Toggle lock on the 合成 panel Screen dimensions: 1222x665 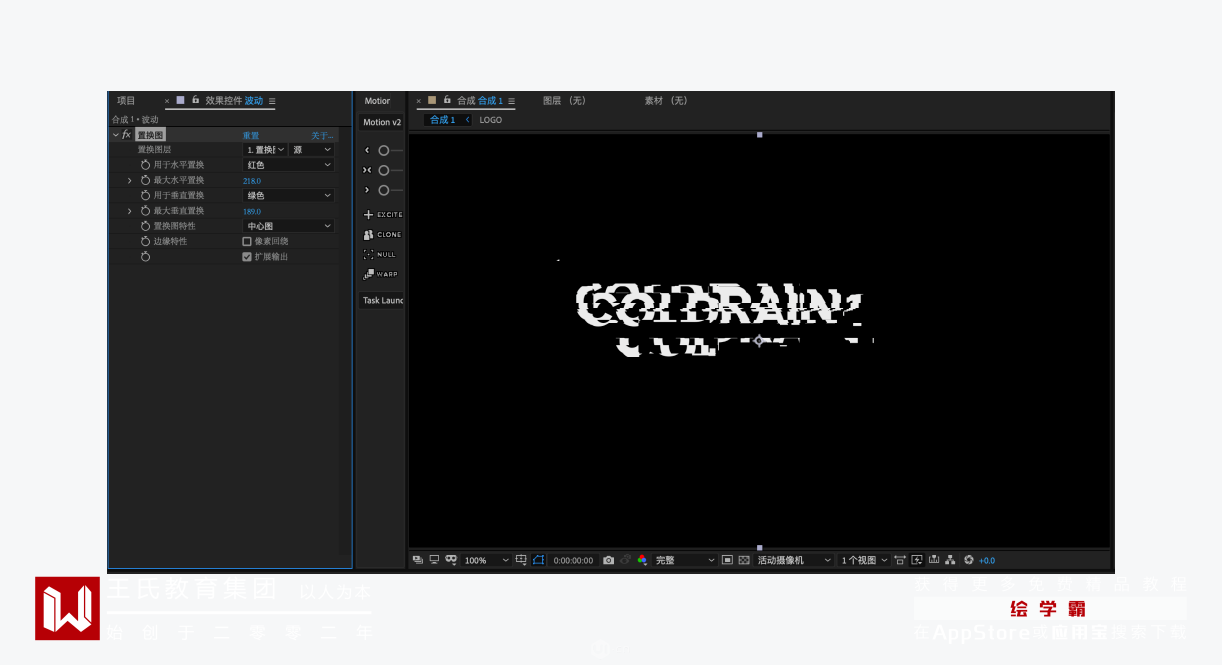click(447, 100)
